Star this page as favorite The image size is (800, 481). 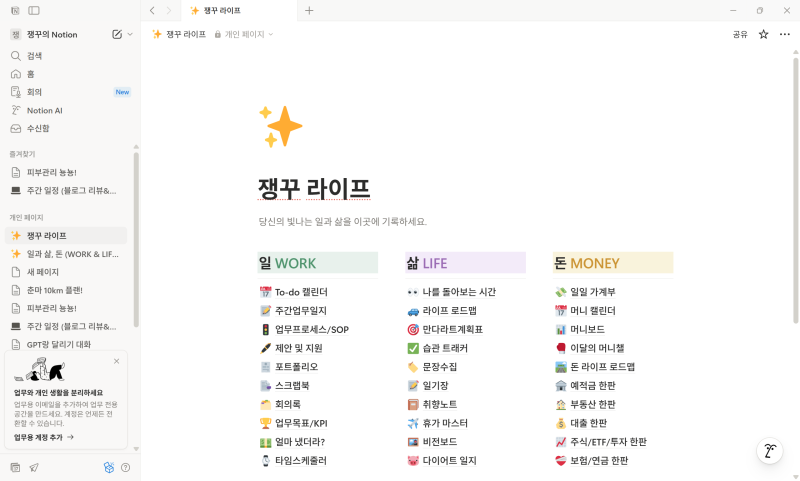pos(763,34)
